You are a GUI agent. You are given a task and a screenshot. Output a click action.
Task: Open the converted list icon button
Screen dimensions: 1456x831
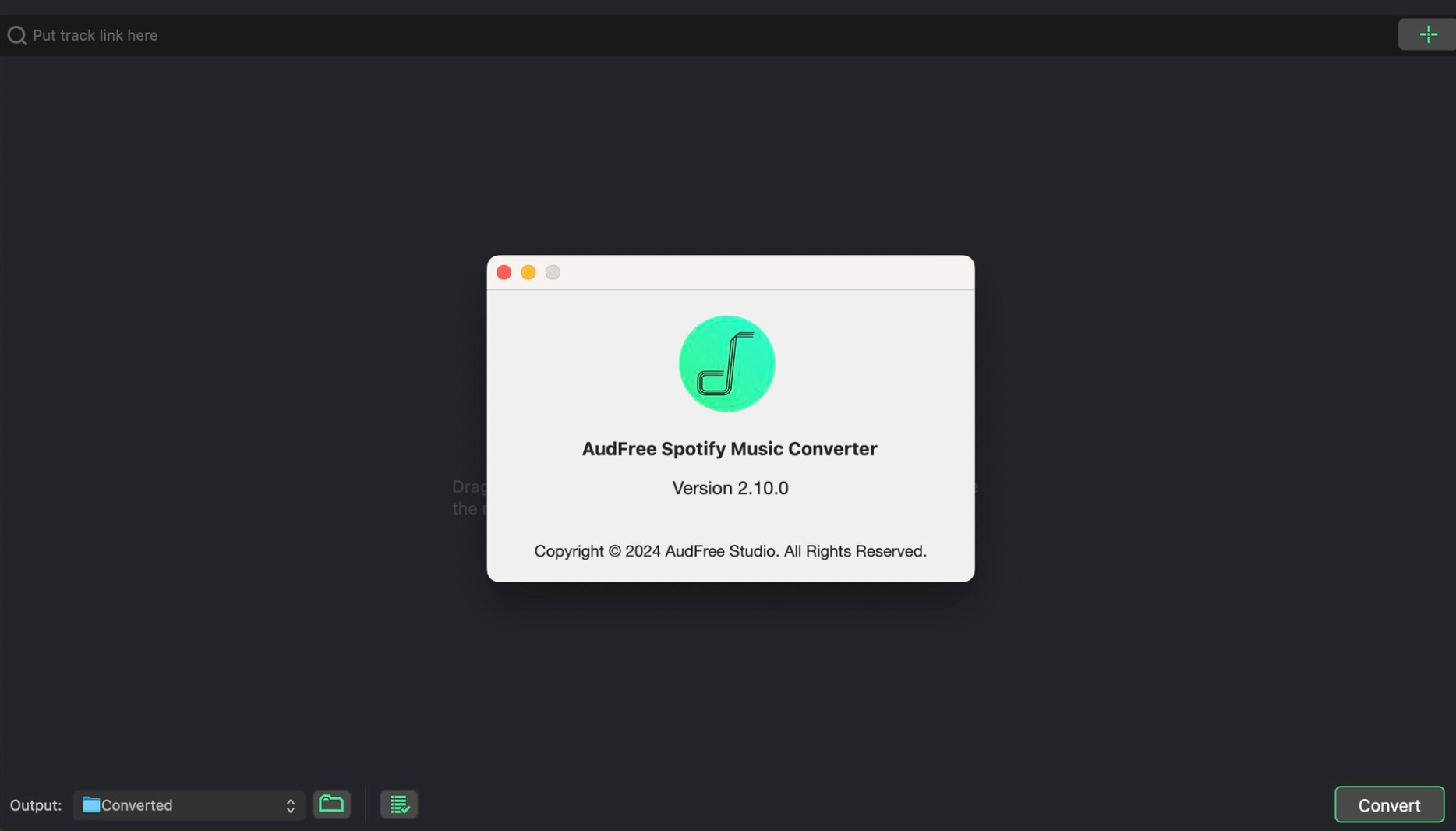[x=399, y=804]
